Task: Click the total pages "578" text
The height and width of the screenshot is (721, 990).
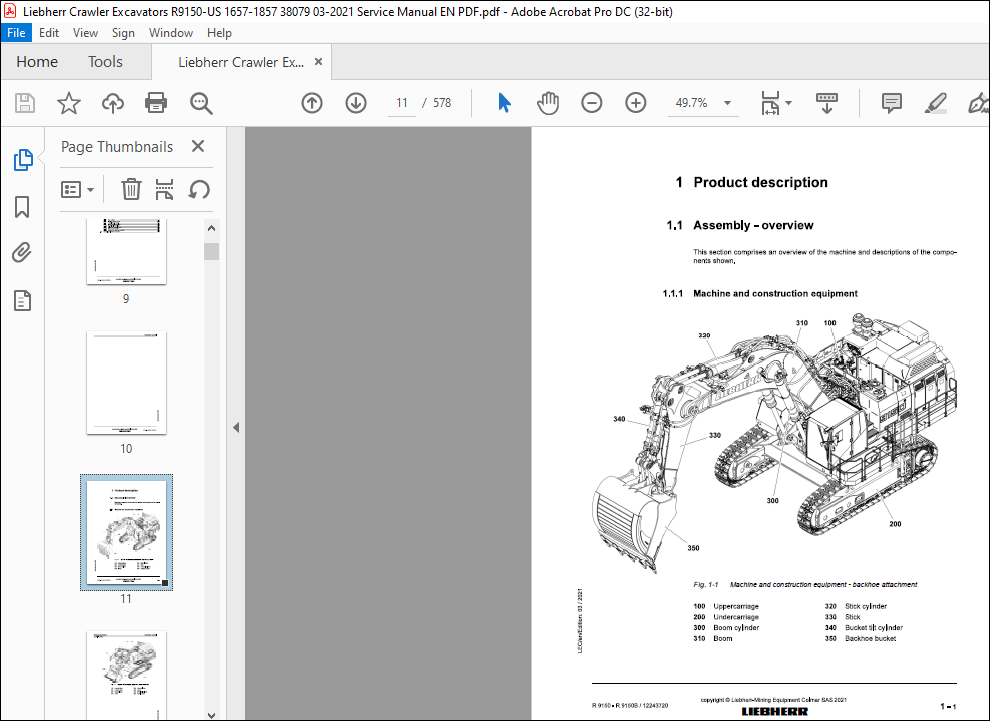Action: click(x=442, y=103)
